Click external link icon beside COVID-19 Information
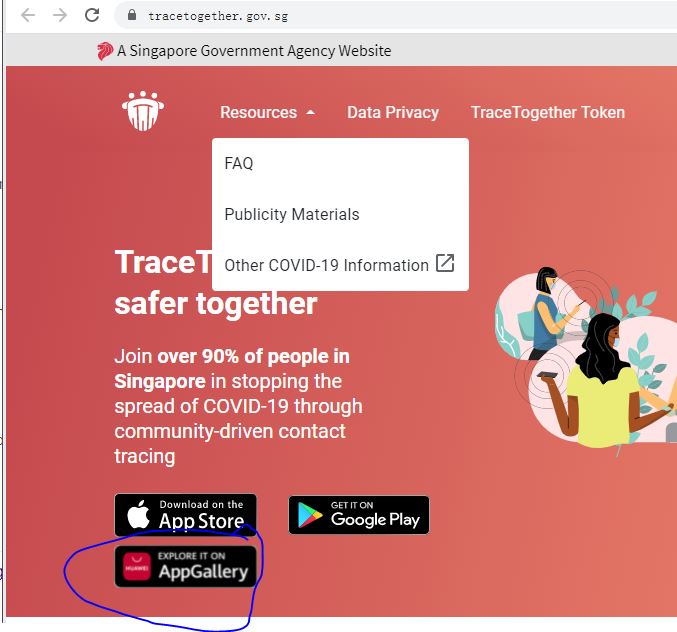Image resolution: width=677 pixels, height=632 pixels. pos(445,263)
